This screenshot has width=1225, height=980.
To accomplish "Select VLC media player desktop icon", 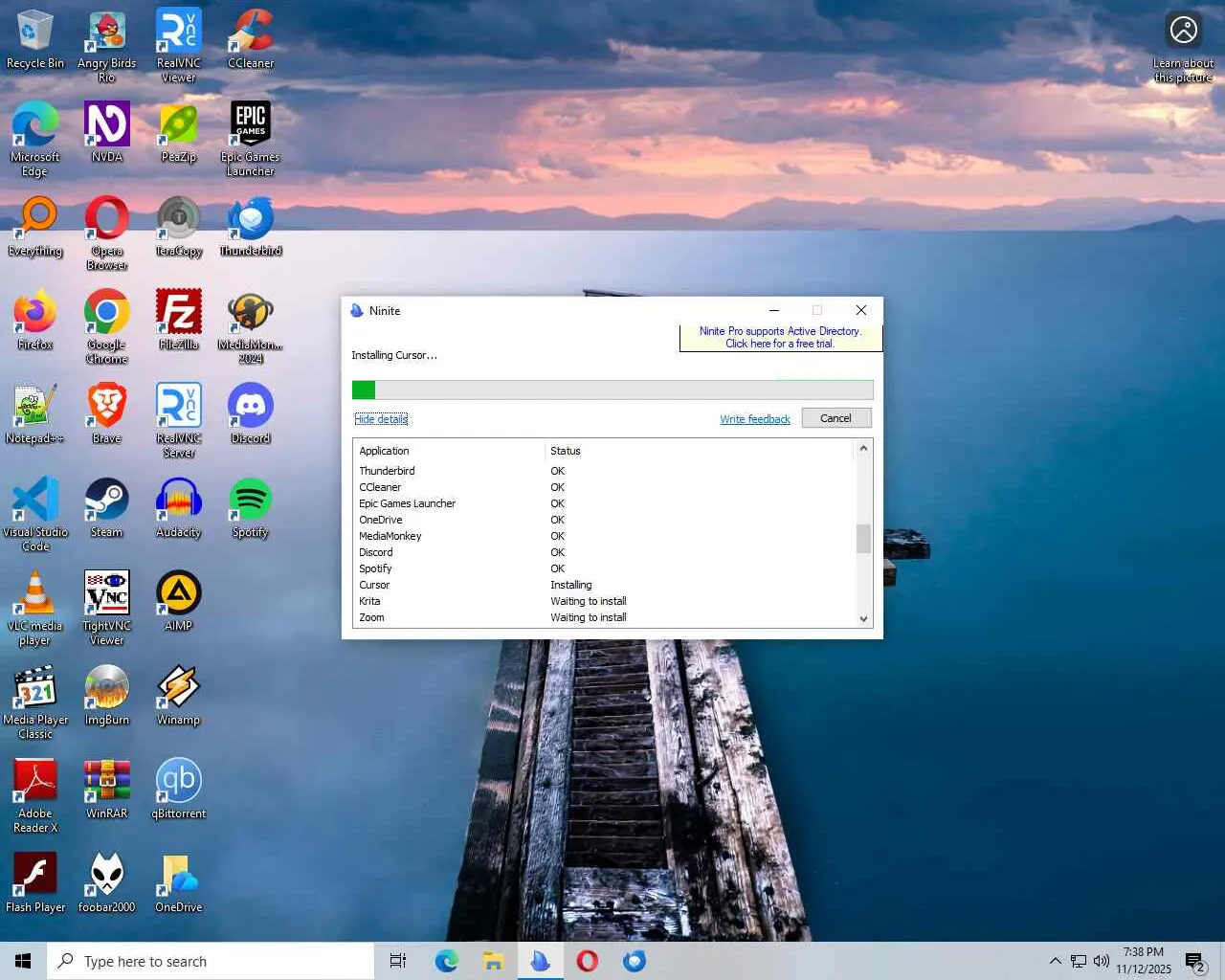I will [35, 608].
